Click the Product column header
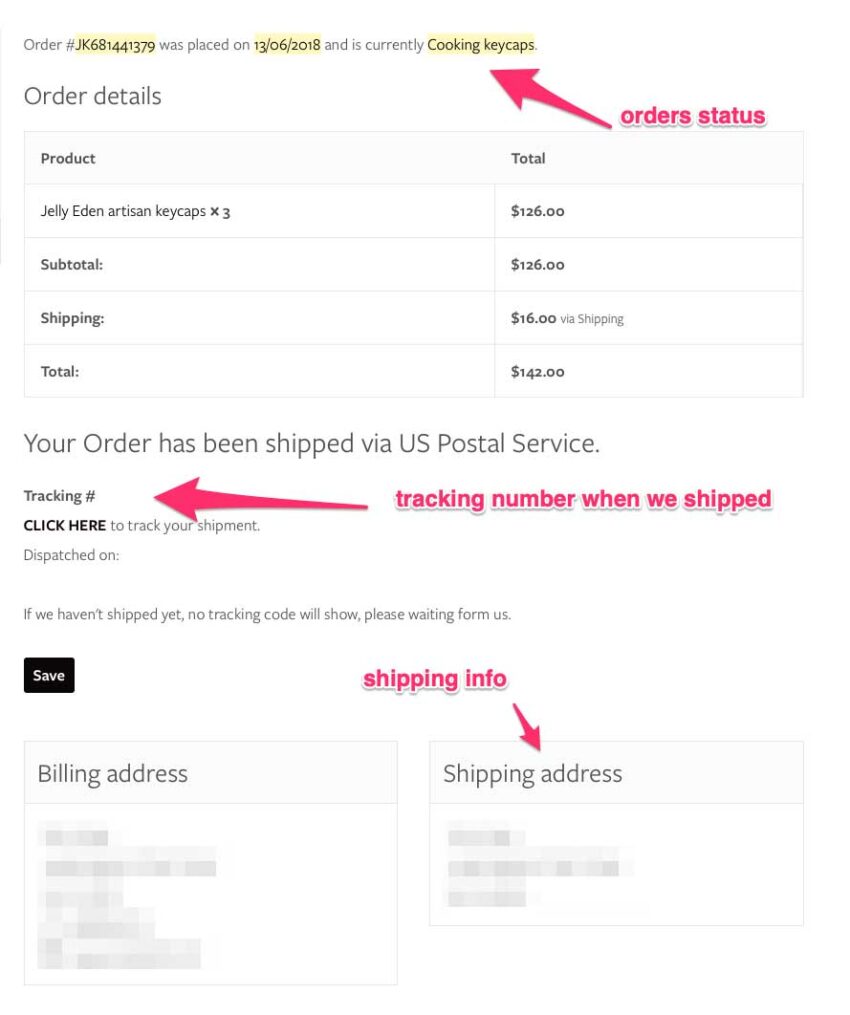Screen dimensions: 850x1015 coord(68,158)
